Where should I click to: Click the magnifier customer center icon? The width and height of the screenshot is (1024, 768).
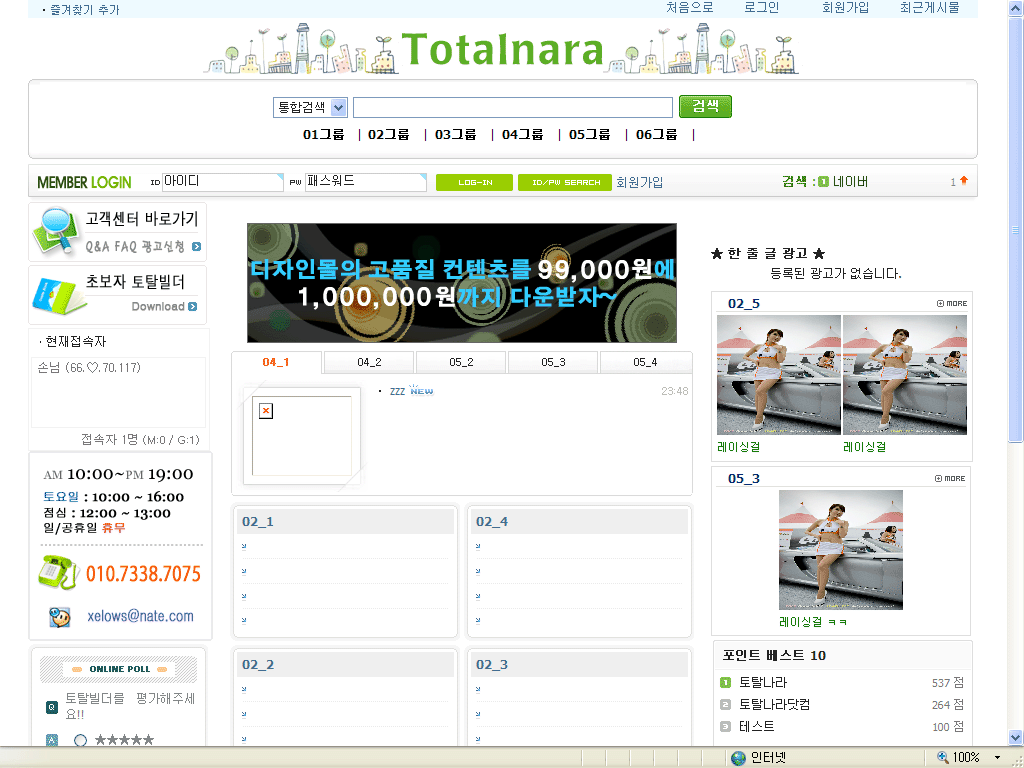click(56, 230)
